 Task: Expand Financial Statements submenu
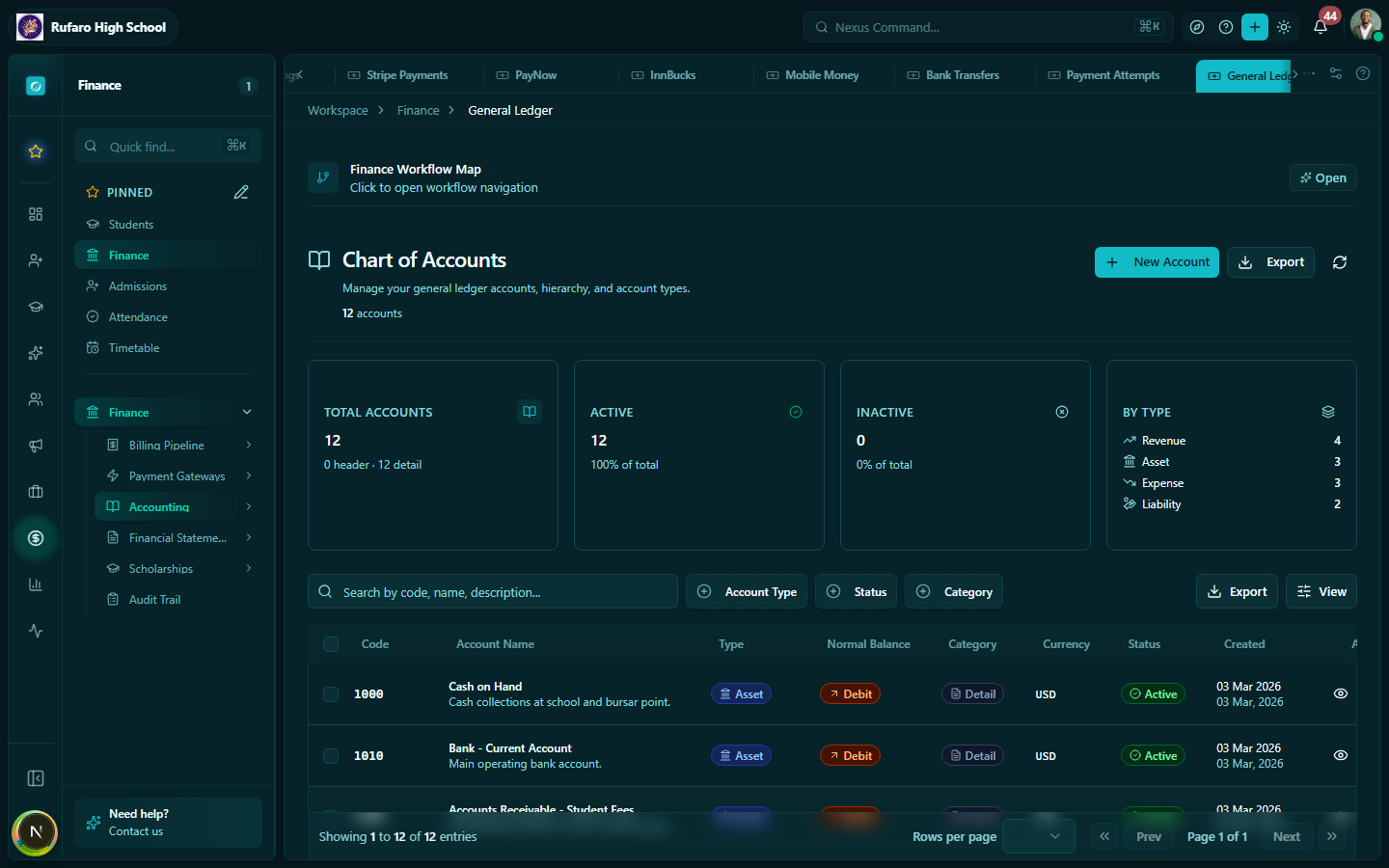249,537
